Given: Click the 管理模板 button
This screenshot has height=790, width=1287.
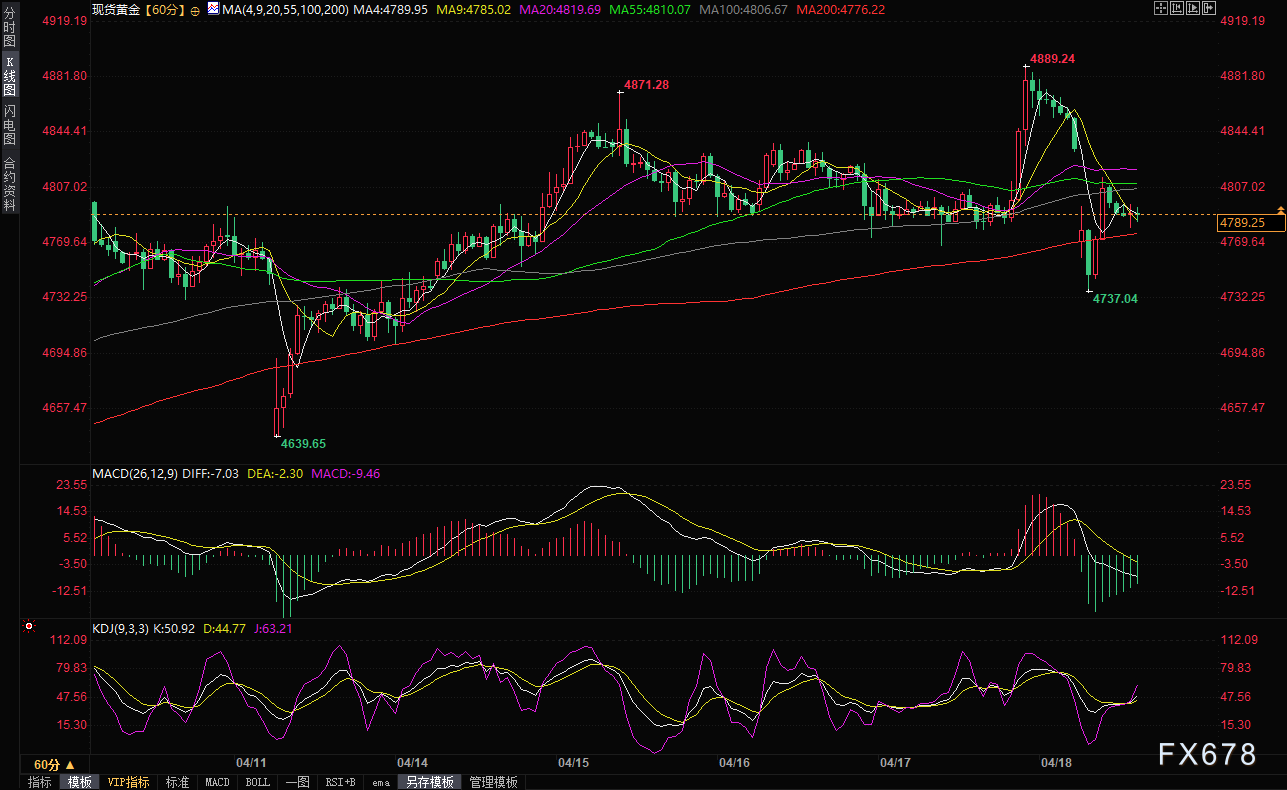Looking at the screenshot, I should tap(493, 782).
